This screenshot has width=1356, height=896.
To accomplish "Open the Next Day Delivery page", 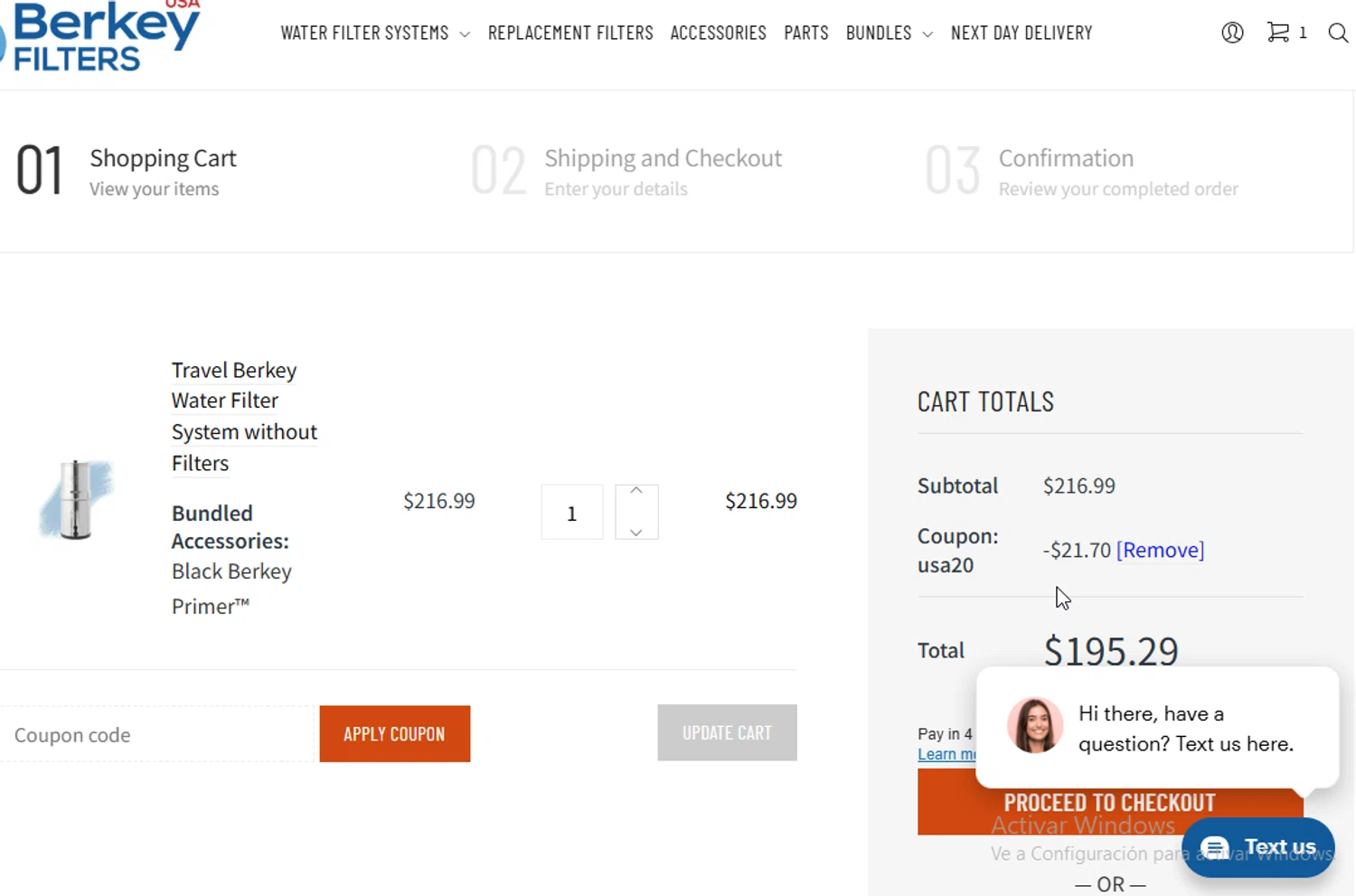I will click(1022, 33).
